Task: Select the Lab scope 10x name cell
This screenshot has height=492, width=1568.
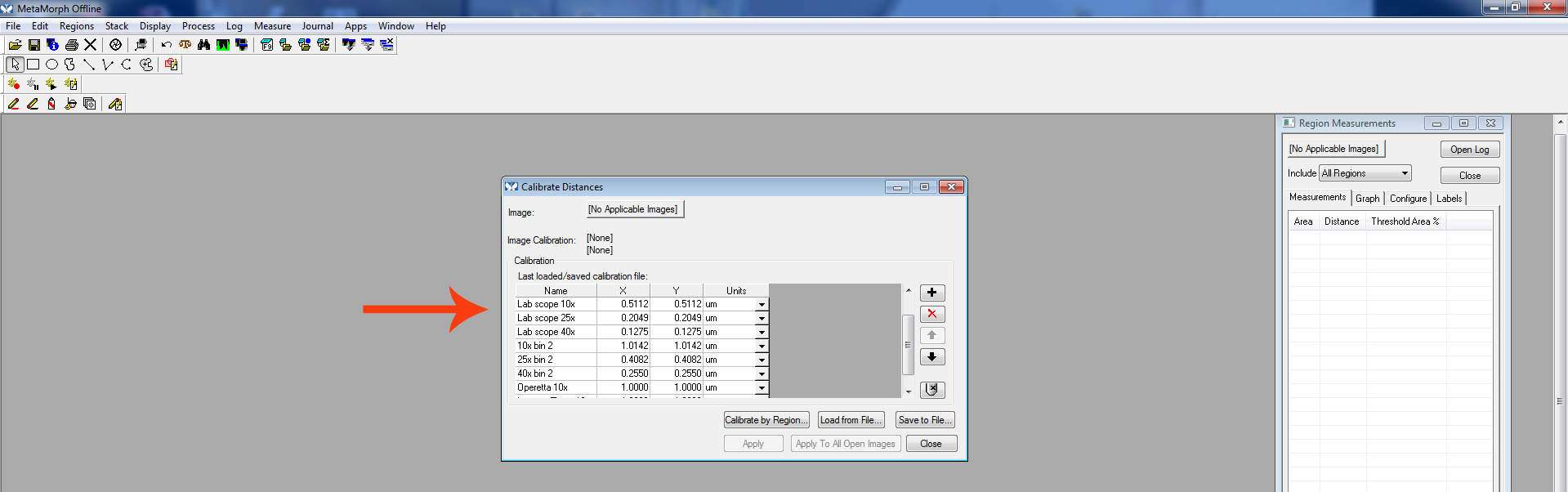Action: [556, 305]
